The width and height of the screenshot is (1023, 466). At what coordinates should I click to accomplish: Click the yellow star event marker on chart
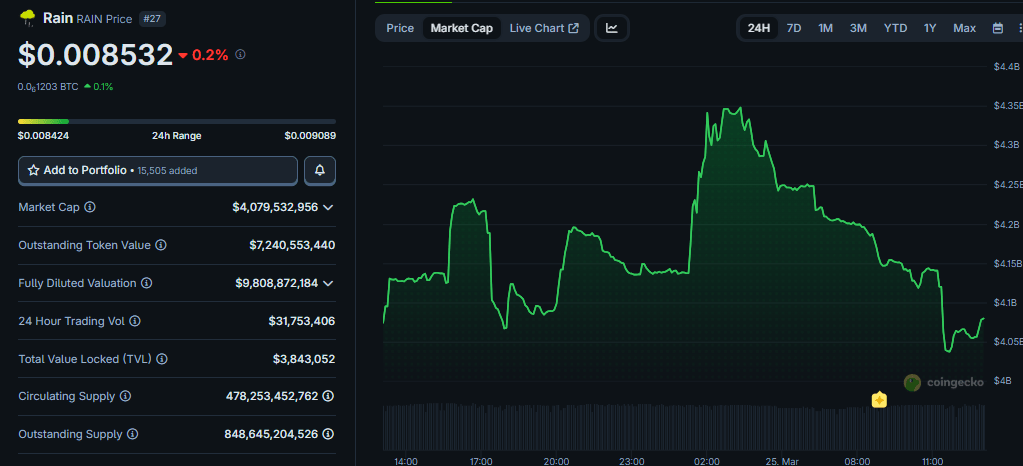pyautogui.click(x=879, y=400)
